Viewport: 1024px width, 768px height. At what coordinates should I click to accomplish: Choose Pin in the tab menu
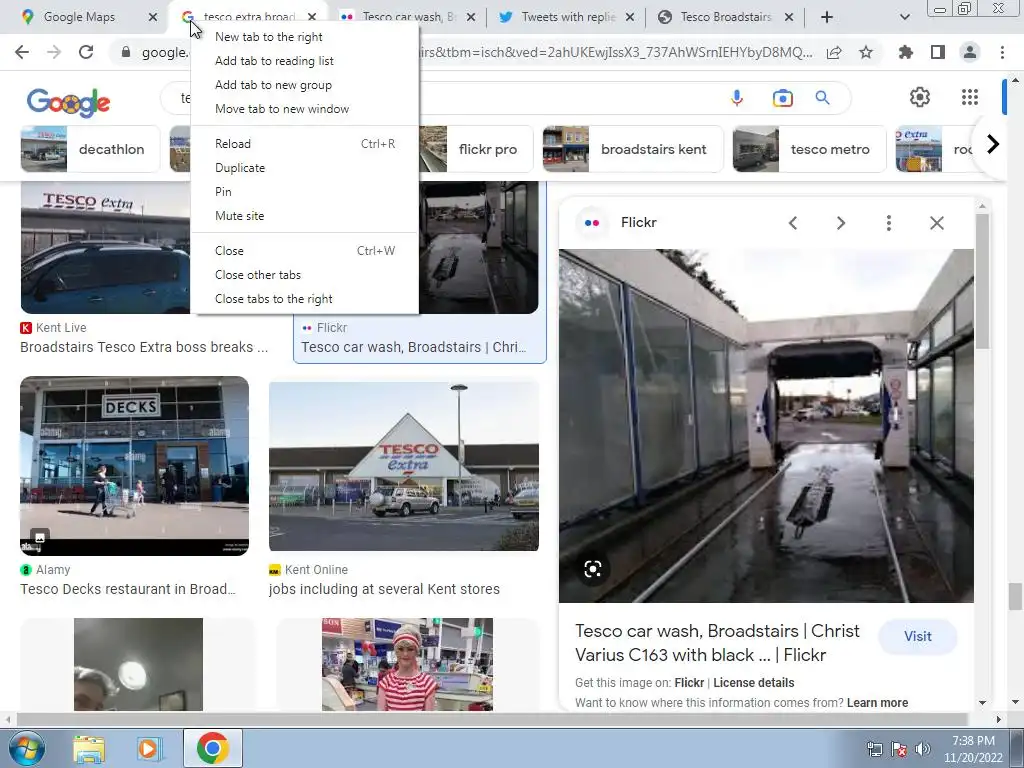click(x=305, y=192)
